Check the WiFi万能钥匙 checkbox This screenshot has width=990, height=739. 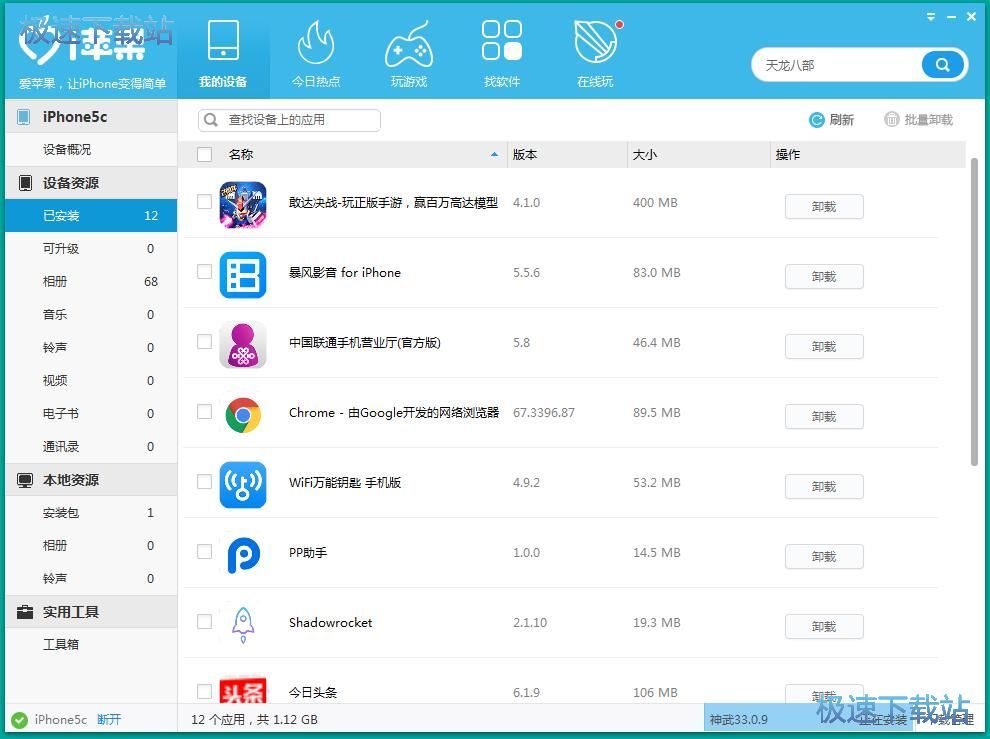[x=204, y=482]
